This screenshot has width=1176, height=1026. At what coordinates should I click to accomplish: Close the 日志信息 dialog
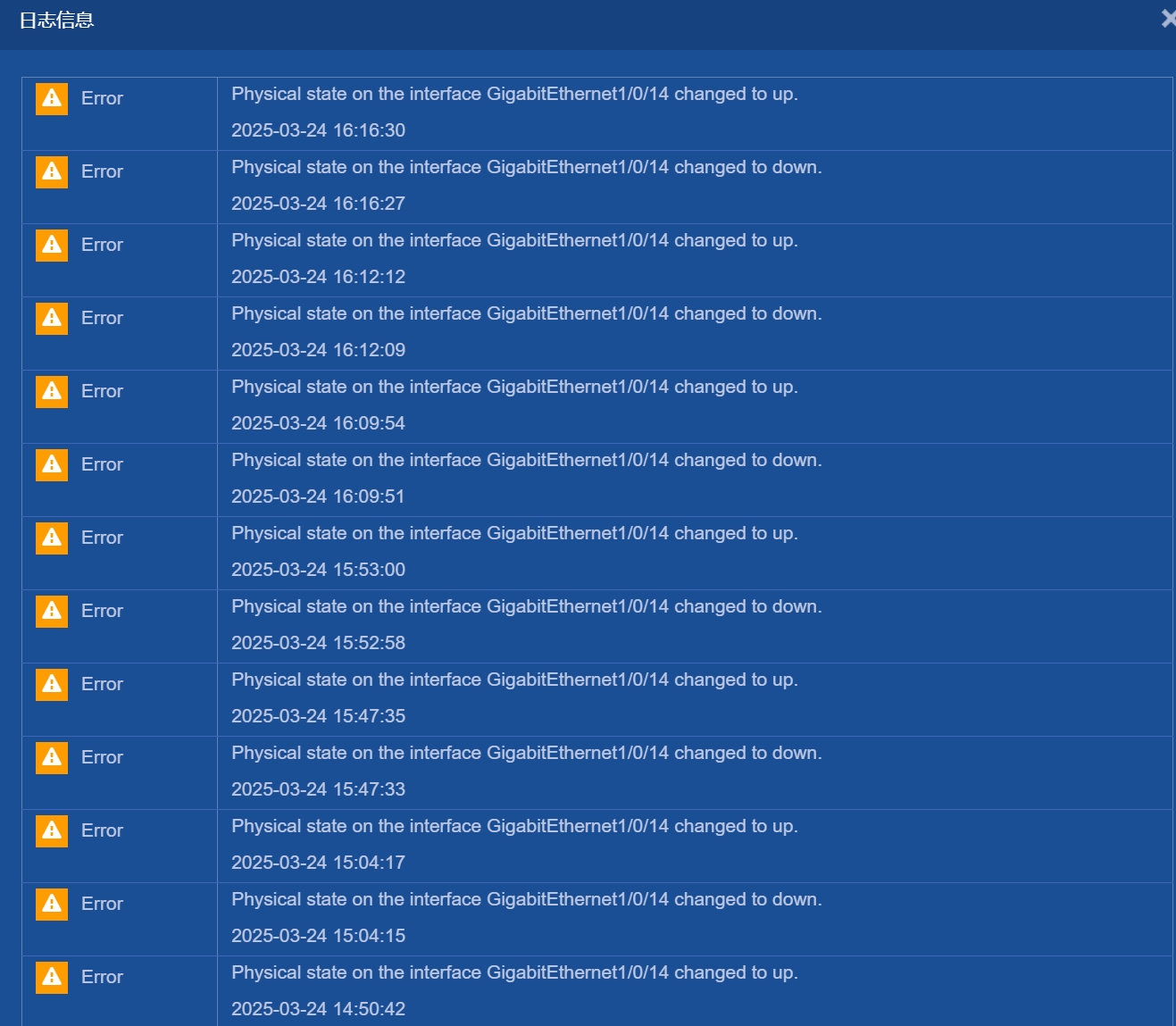(x=1168, y=18)
